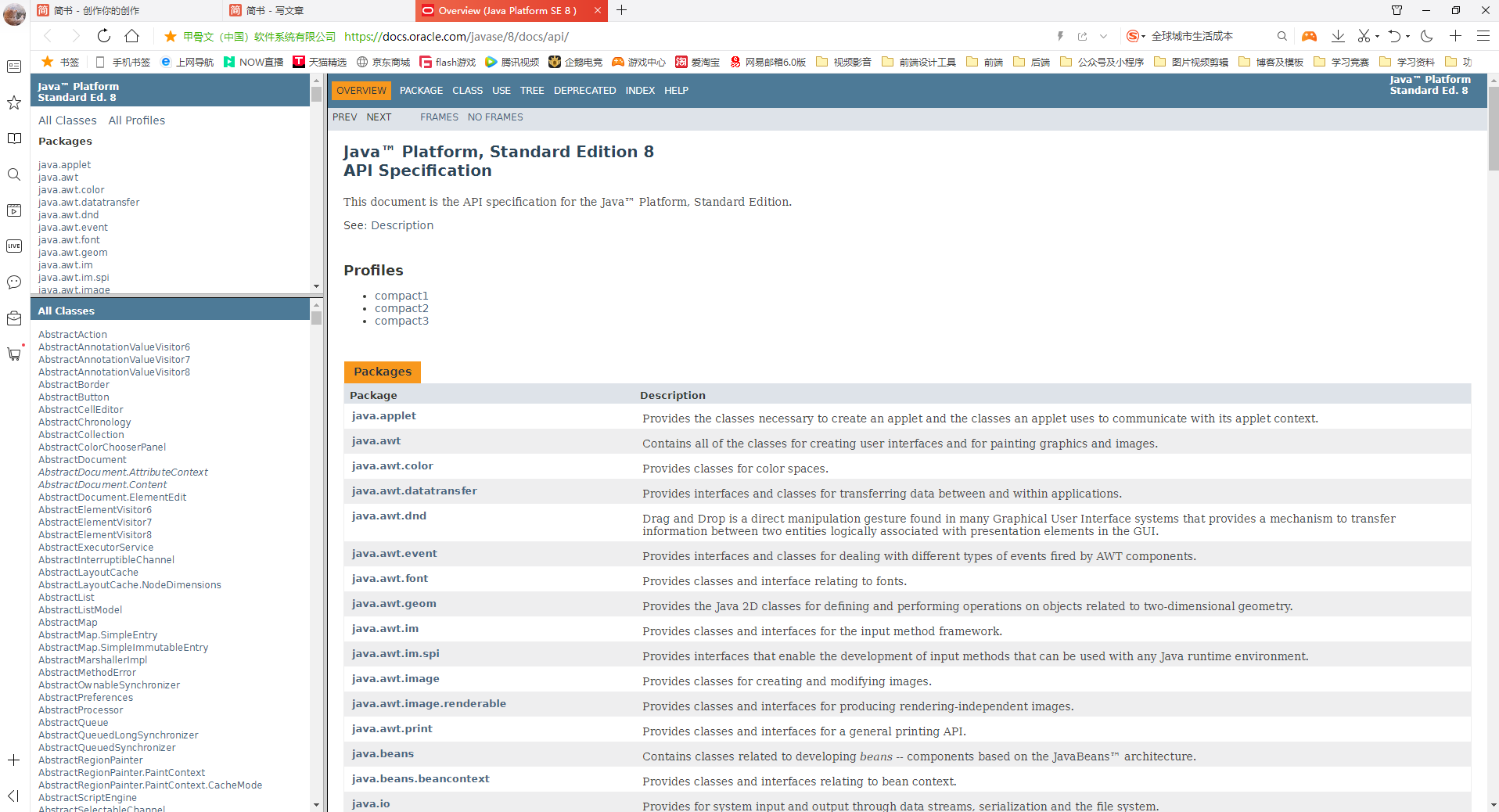Screen dimensions: 1499x812
Task: Open the 书签 bookmarks bar item
Action: 60,62
